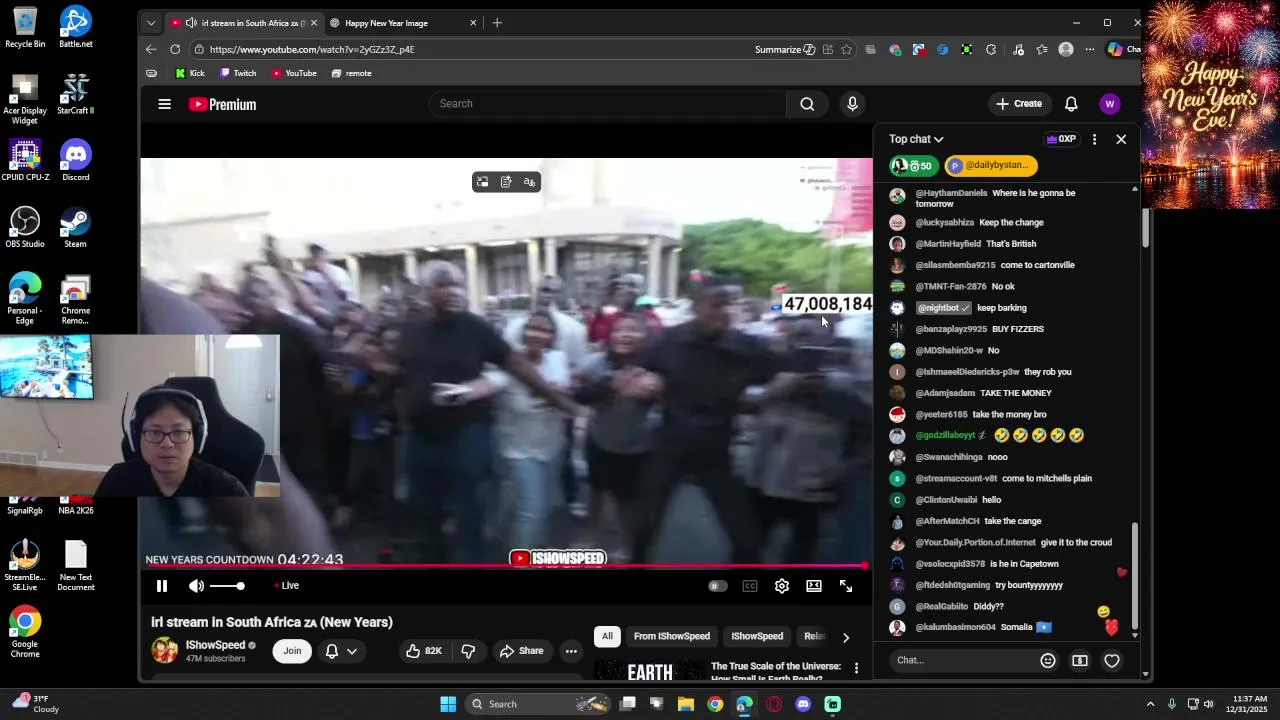The height and width of the screenshot is (720, 1280).
Task: Expand notification bell dropdown for channel
Action: pyautogui.click(x=340, y=651)
